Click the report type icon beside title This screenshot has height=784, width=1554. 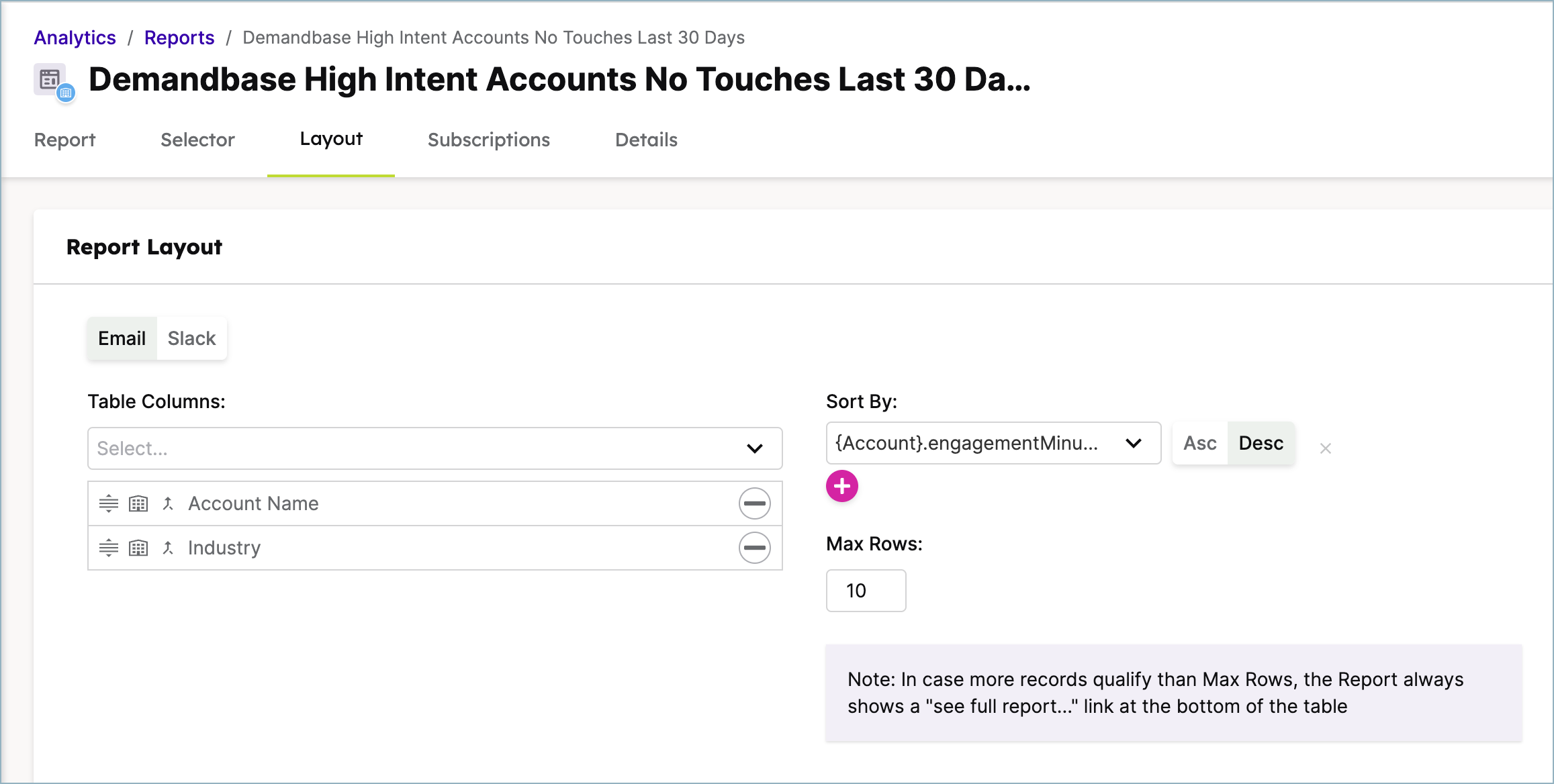[x=54, y=82]
